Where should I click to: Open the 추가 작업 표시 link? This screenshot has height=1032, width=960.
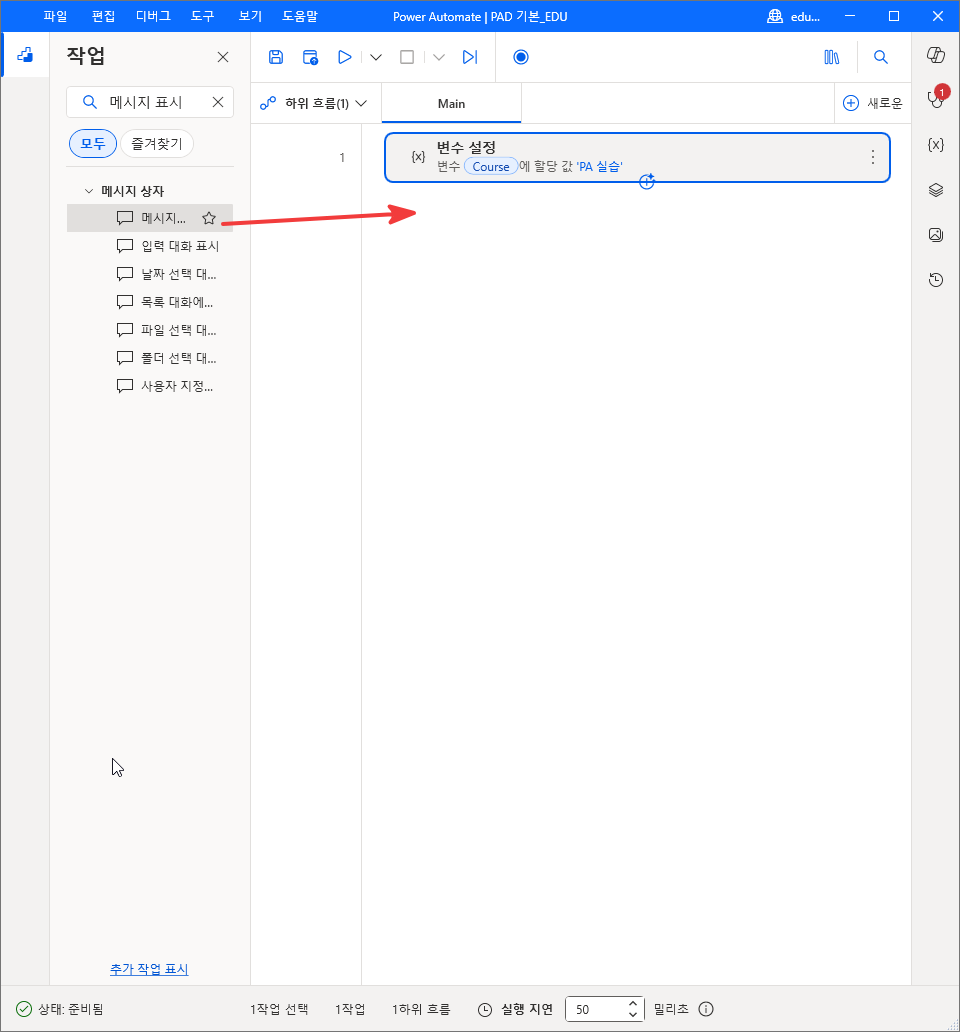coord(149,969)
